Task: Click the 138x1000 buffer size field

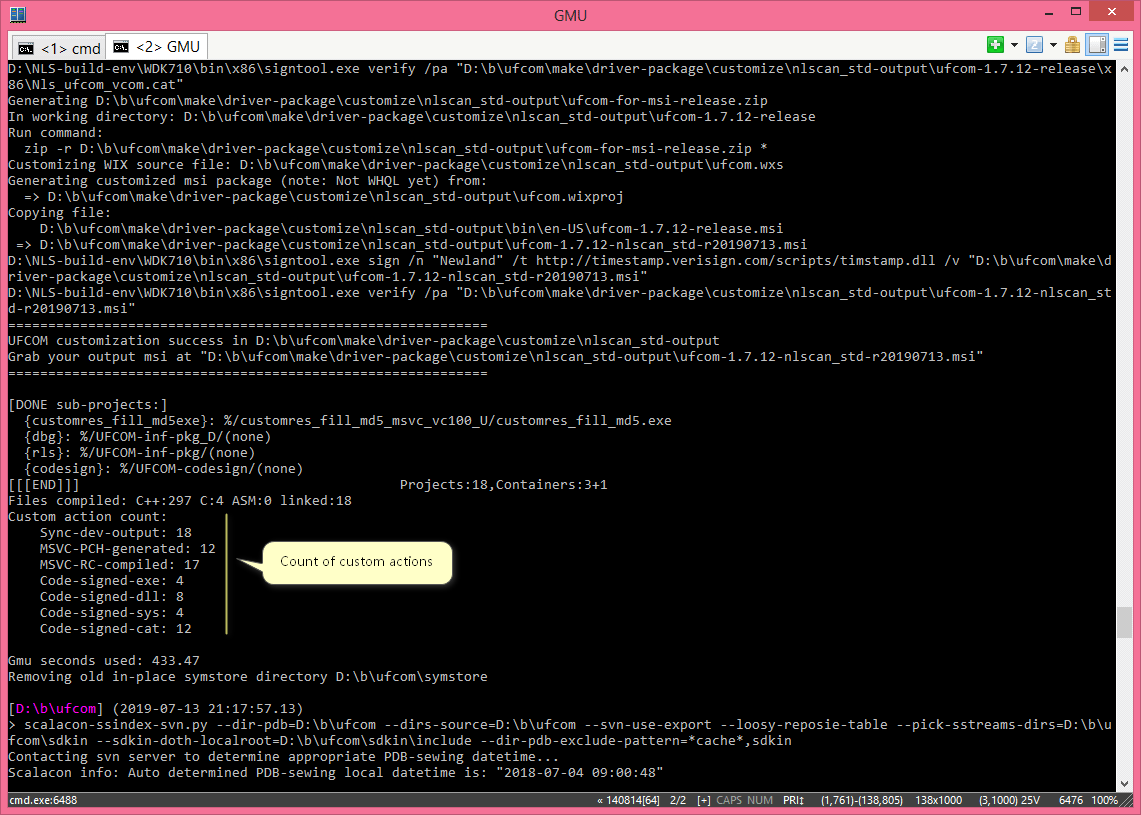Action: point(939,800)
